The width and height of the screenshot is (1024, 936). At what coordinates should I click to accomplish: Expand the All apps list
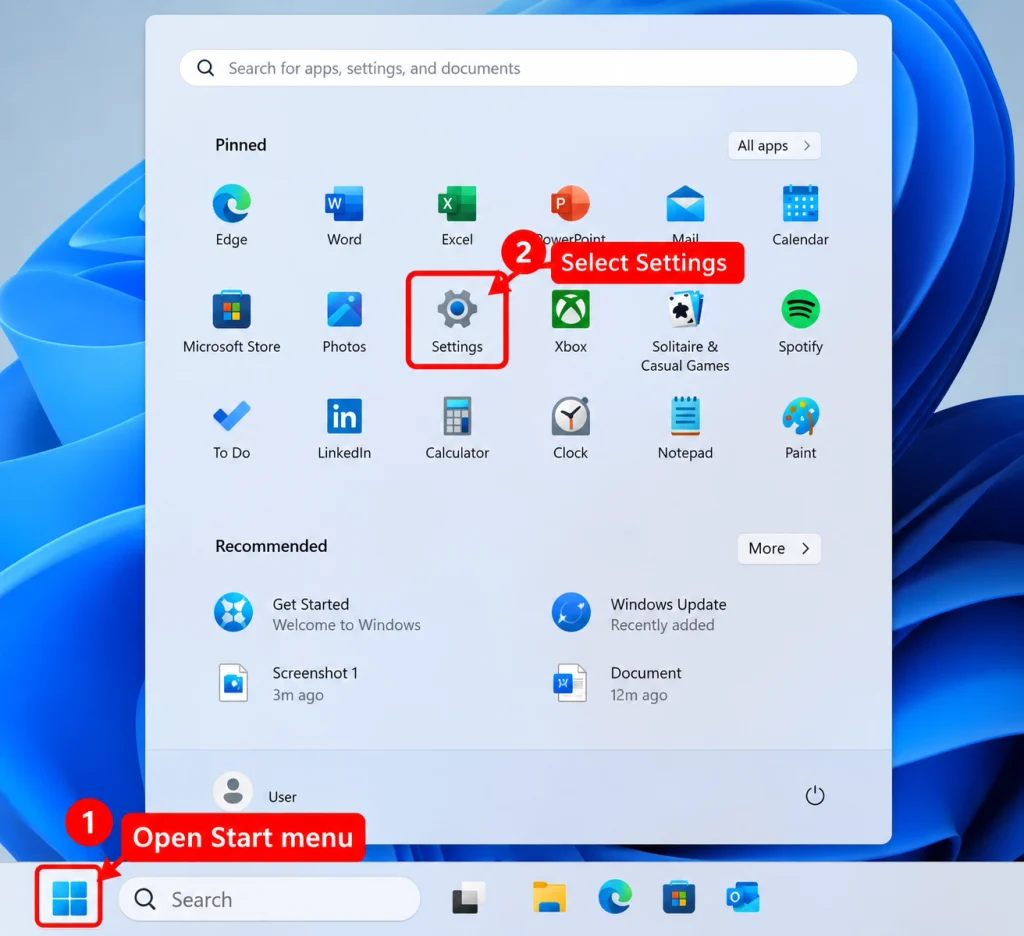[774, 146]
